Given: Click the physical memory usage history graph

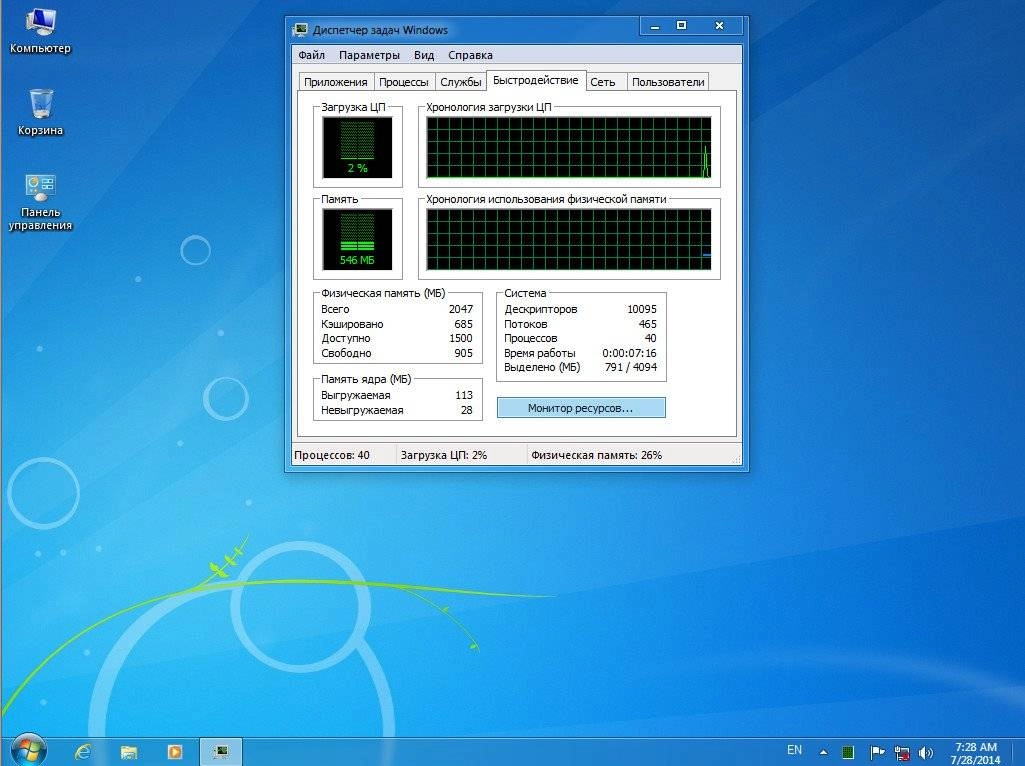Looking at the screenshot, I should click(569, 240).
